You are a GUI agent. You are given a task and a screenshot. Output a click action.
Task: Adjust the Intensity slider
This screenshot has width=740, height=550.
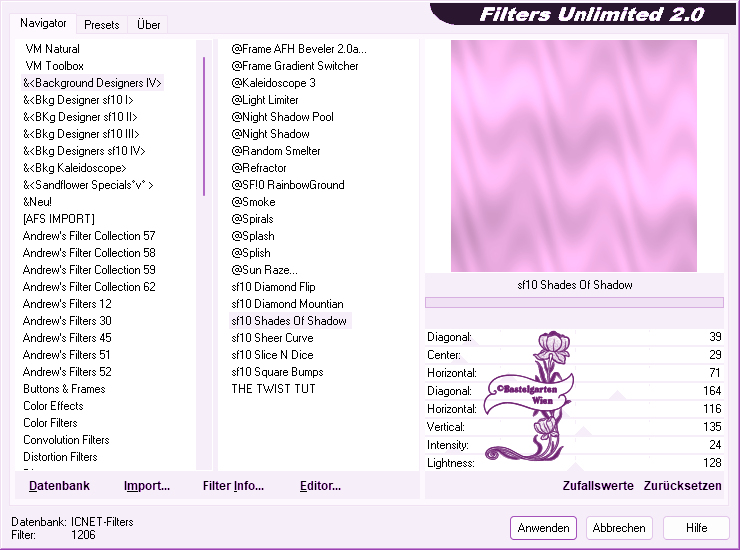(574, 445)
